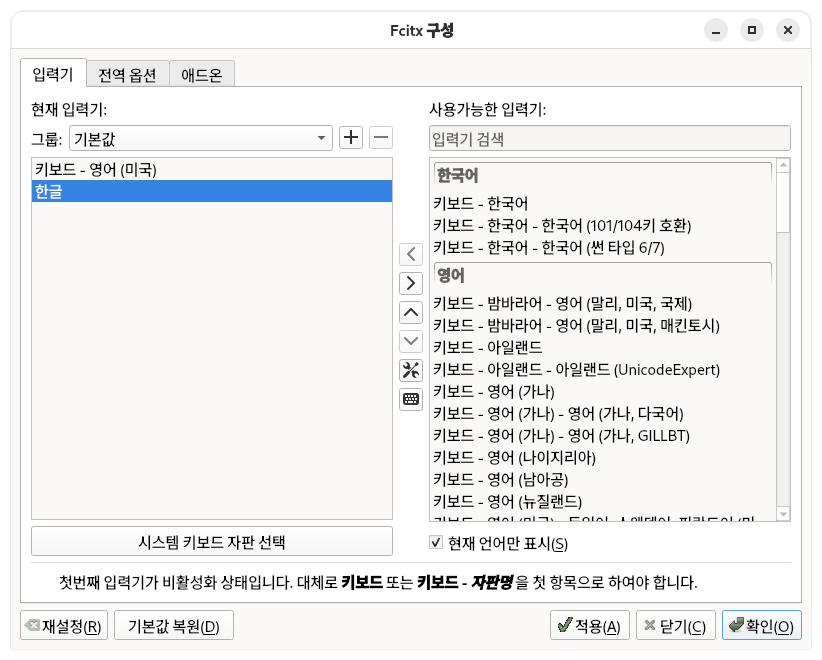Image resolution: width=822 pixels, height=660 pixels.
Task: Click scrollbar up arrow in available list
Action: coord(783,166)
